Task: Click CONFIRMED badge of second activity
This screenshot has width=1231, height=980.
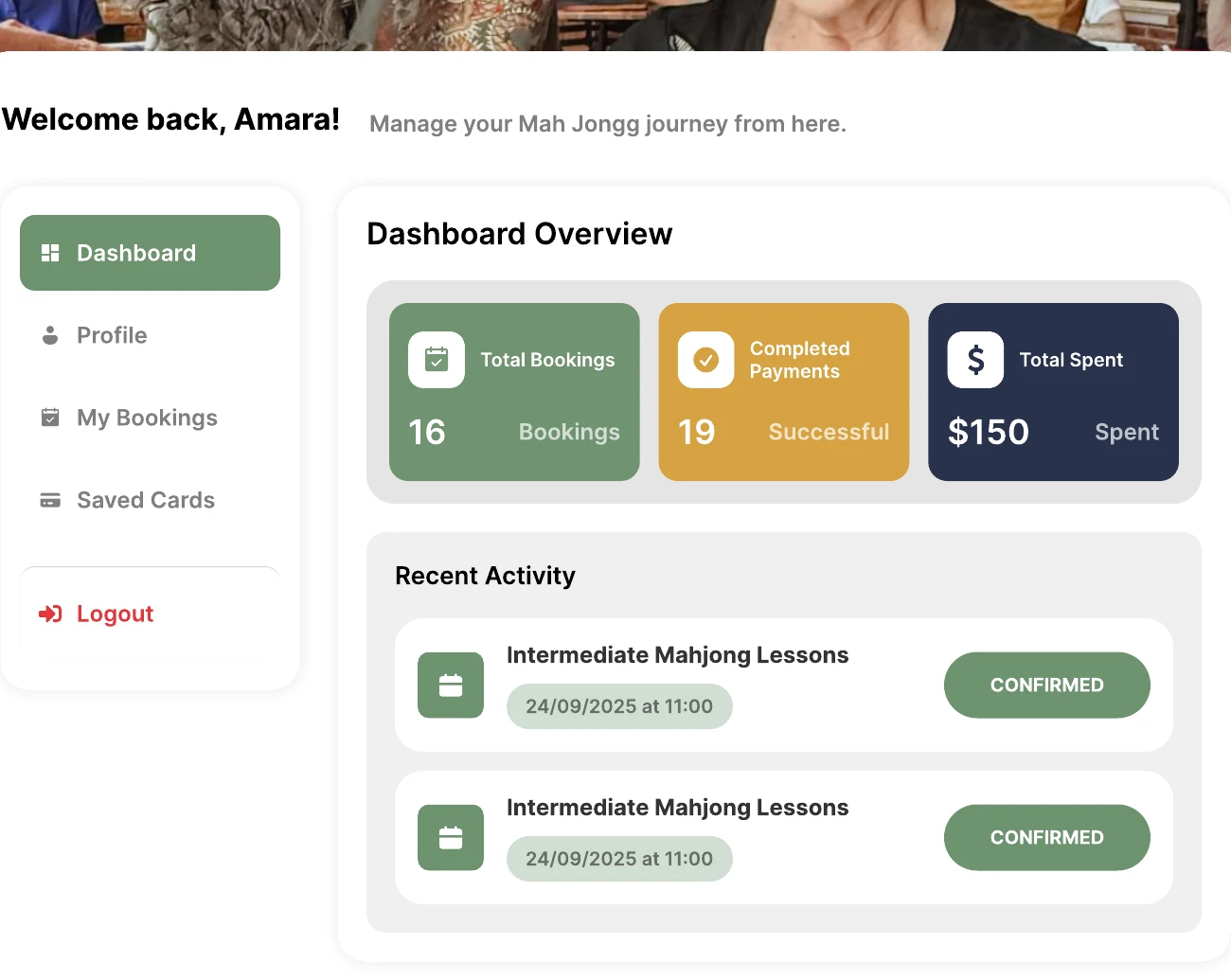Action: pos(1047,838)
